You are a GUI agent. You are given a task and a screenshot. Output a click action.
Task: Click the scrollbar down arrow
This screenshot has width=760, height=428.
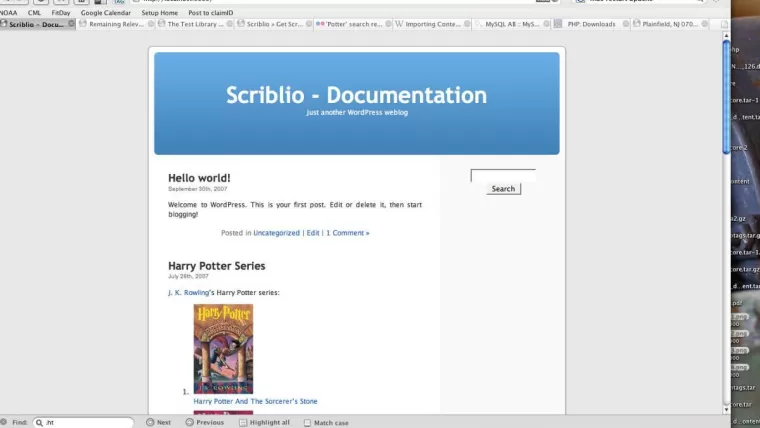coord(726,409)
